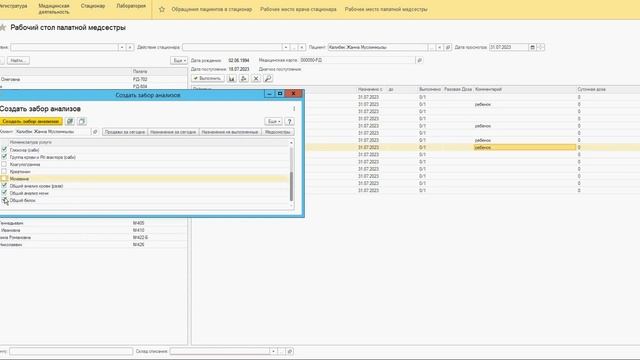The height and width of the screenshot is (360, 640).
Task: Open the calendar of the Дата просмотра field
Action: click(x=532, y=47)
